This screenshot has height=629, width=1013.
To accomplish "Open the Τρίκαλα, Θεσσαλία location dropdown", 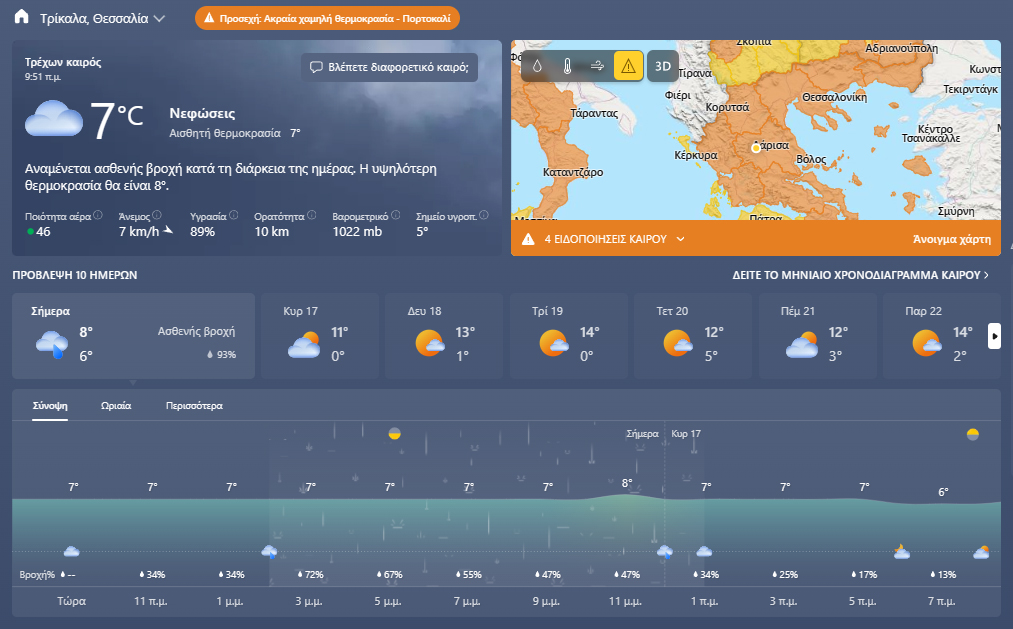I will coord(159,18).
